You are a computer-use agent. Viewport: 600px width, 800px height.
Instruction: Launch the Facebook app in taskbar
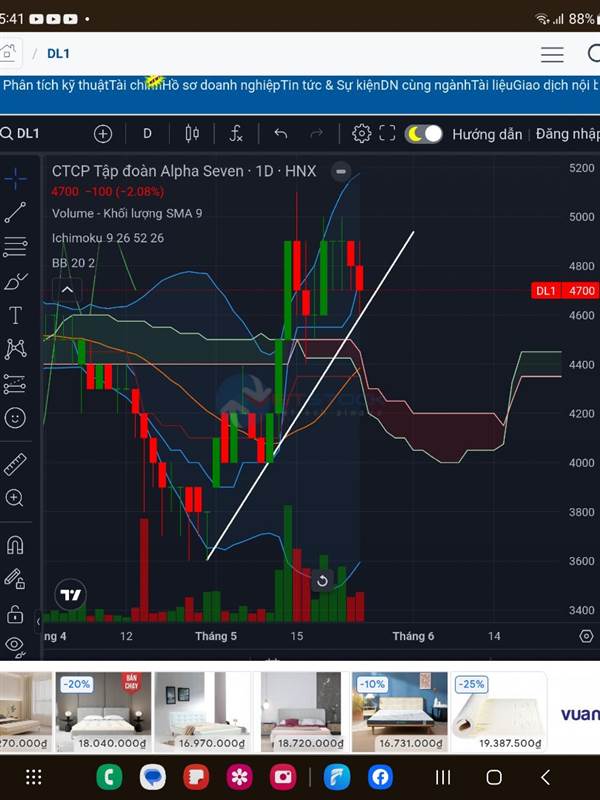pyautogui.click(x=381, y=777)
